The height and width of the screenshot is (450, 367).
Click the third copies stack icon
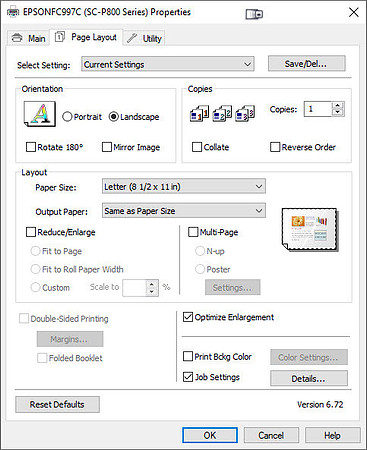click(x=245, y=114)
